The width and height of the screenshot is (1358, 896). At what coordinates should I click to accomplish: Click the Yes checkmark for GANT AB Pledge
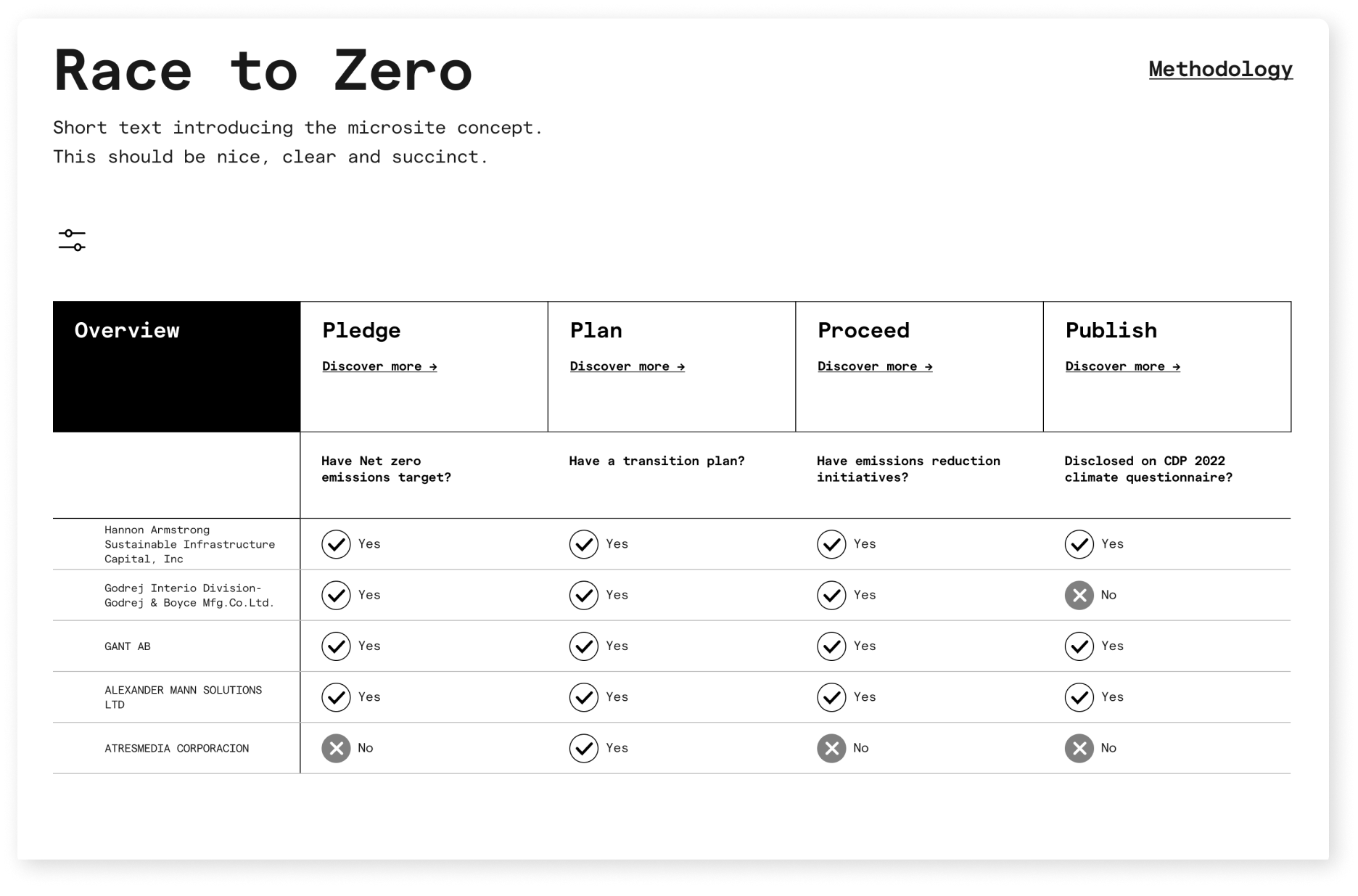coord(336,646)
